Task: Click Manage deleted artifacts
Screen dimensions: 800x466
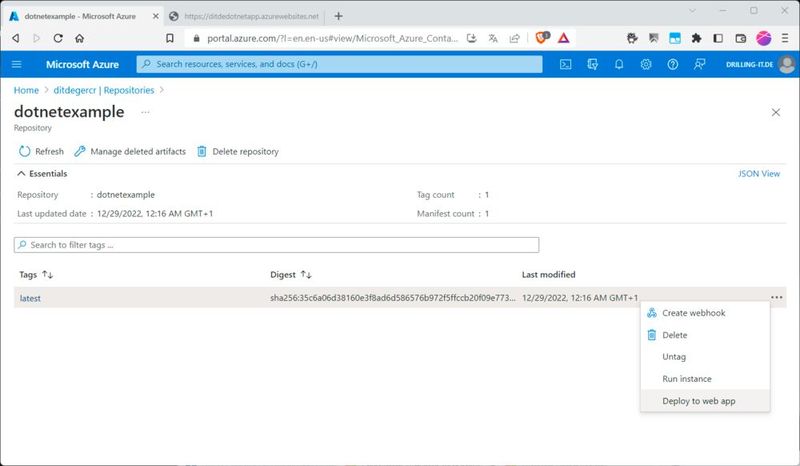Action: [130, 152]
